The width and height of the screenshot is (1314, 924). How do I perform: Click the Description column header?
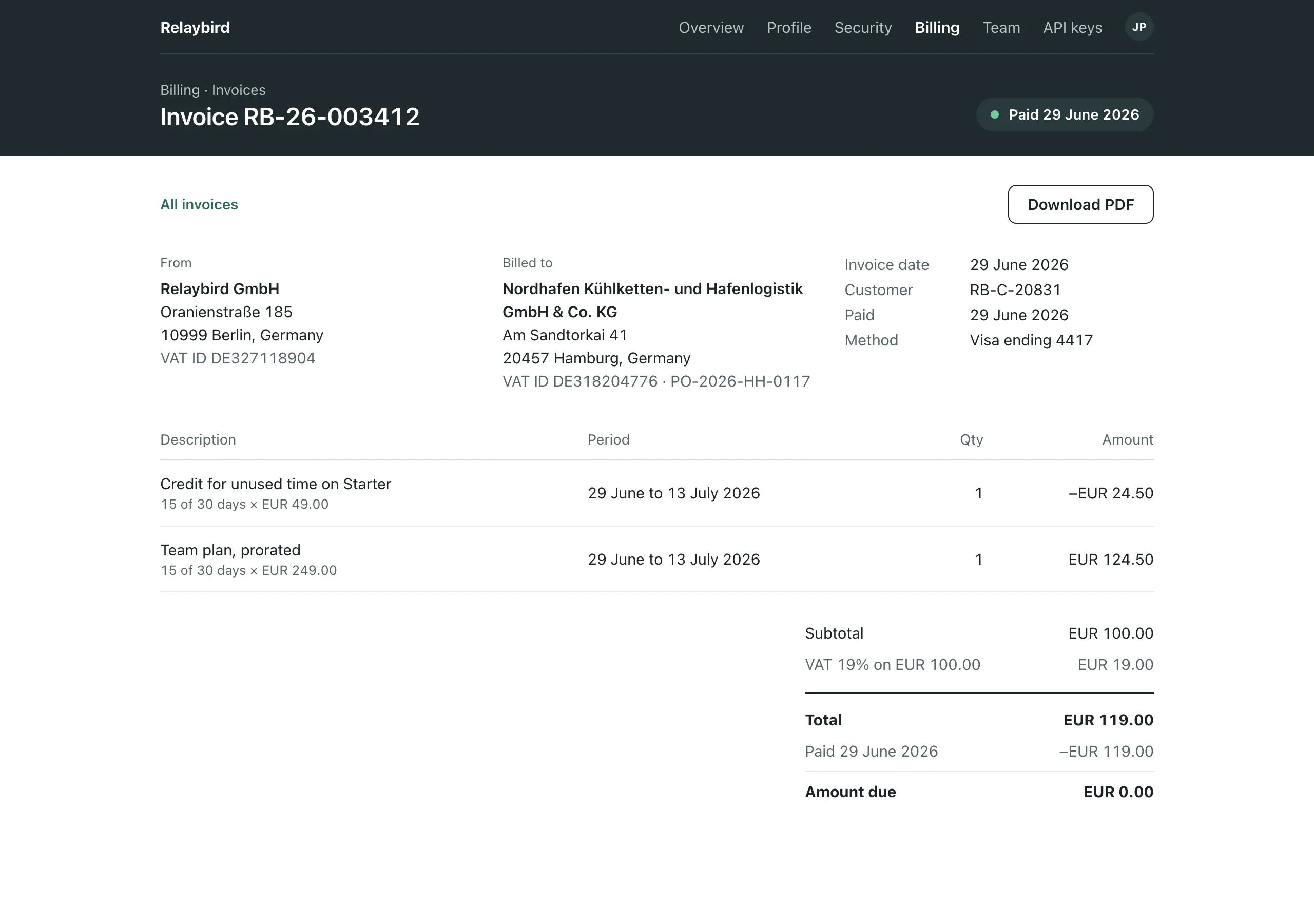(198, 440)
